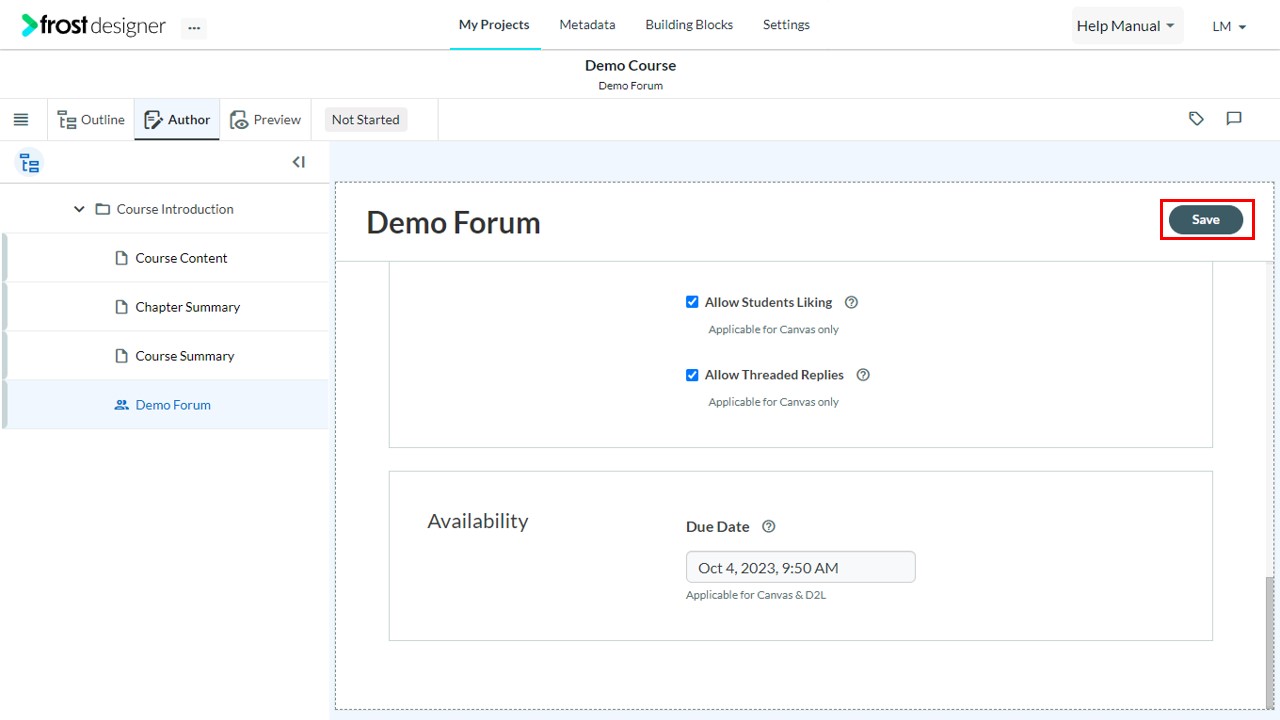1280x720 pixels.
Task: Open the Metadata tab
Action: (587, 25)
